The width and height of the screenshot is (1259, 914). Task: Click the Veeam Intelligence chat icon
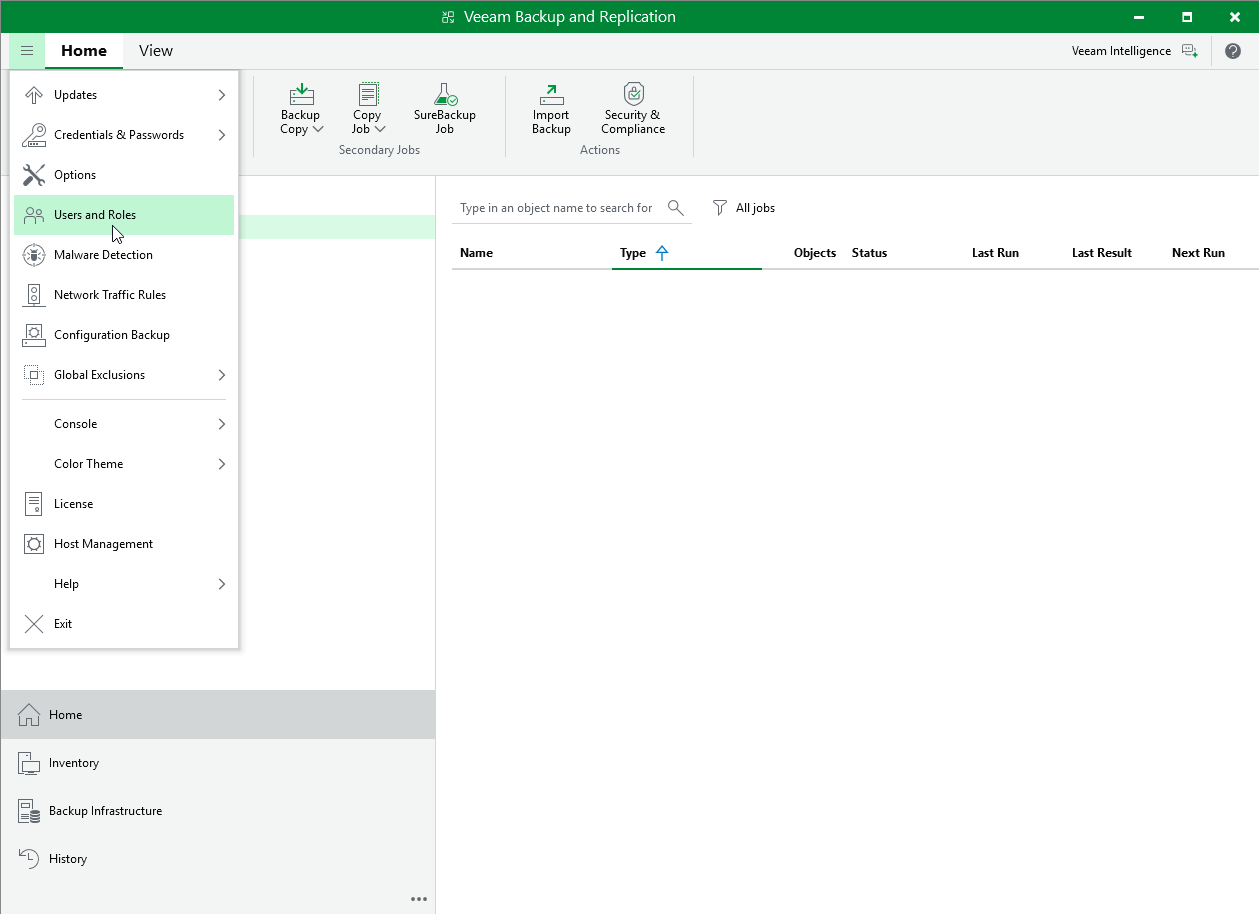coord(1189,51)
